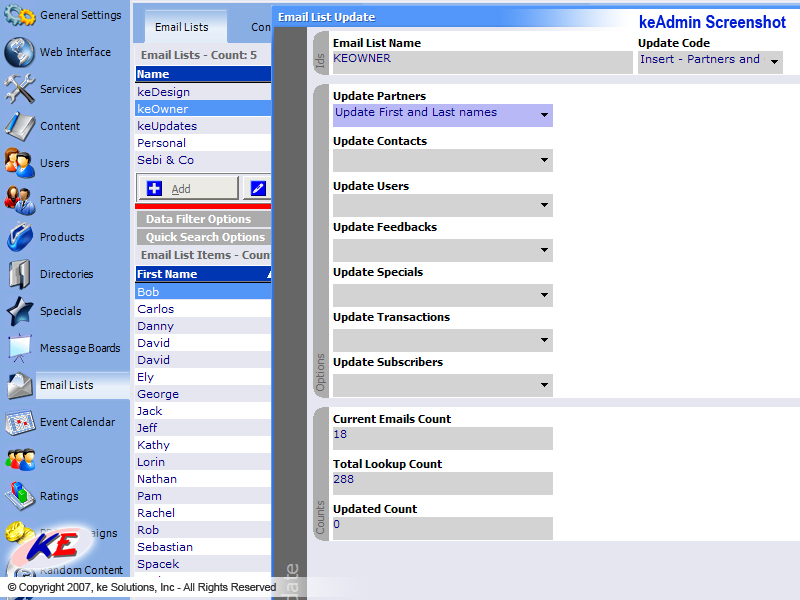Select the keOwner email list
The height and width of the screenshot is (600, 800).
click(x=203, y=109)
